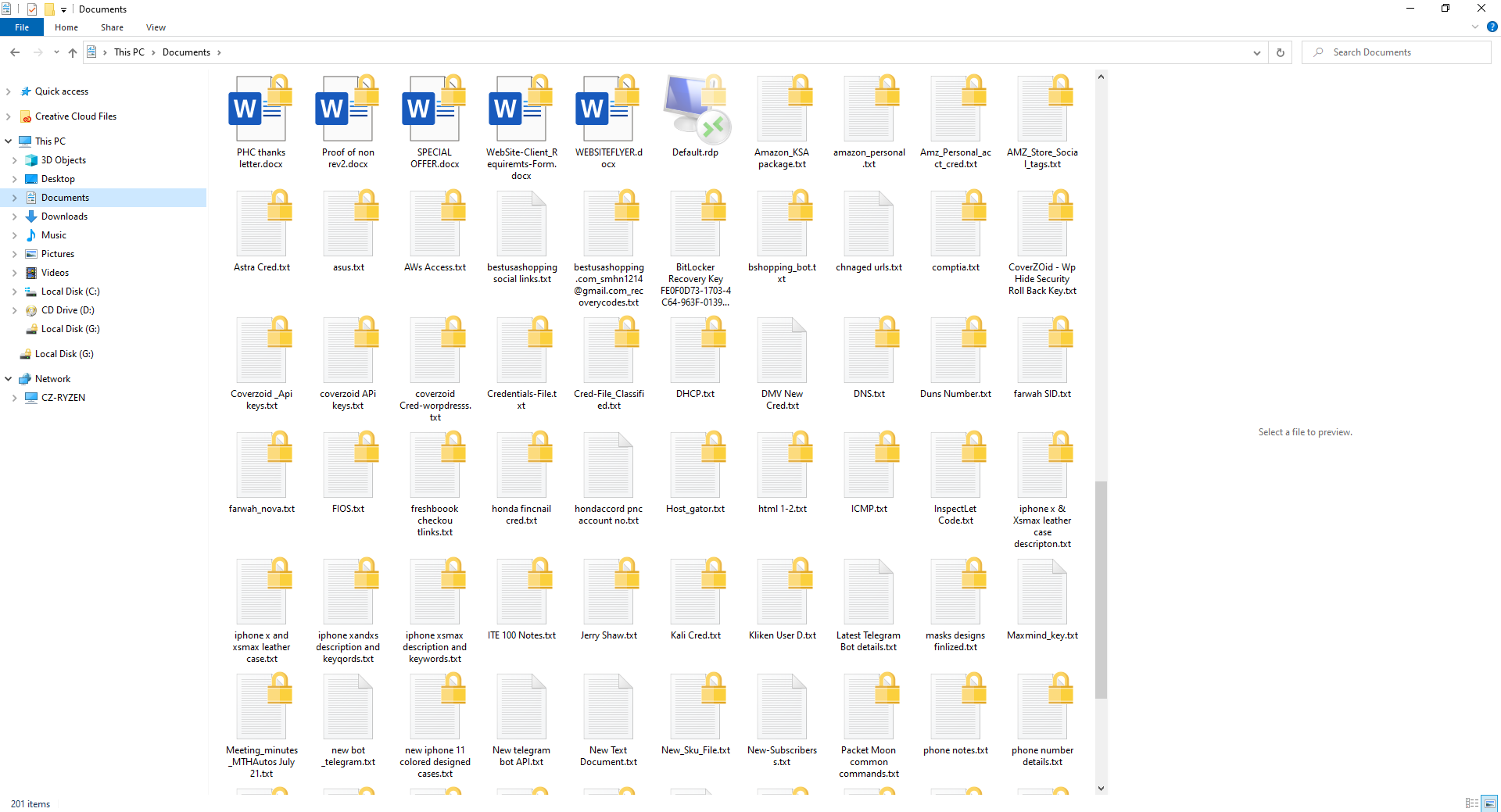This screenshot has width=1501, height=812.
Task: Open the Share ribbon tab
Action: pyautogui.click(x=112, y=27)
